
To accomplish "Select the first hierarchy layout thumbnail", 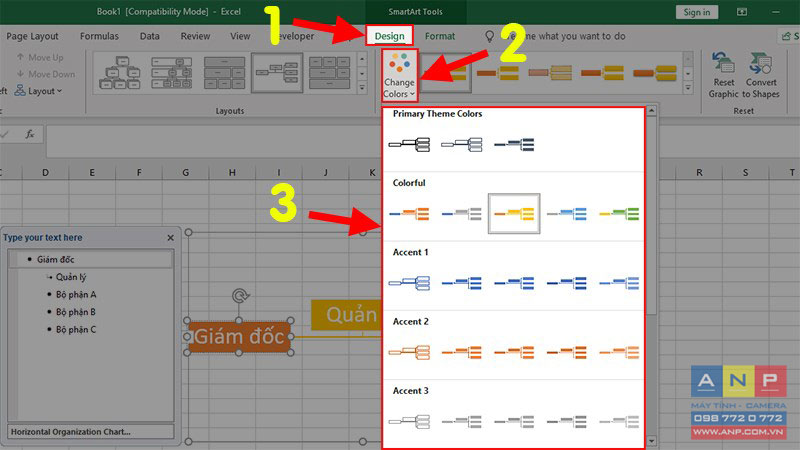I will point(119,72).
